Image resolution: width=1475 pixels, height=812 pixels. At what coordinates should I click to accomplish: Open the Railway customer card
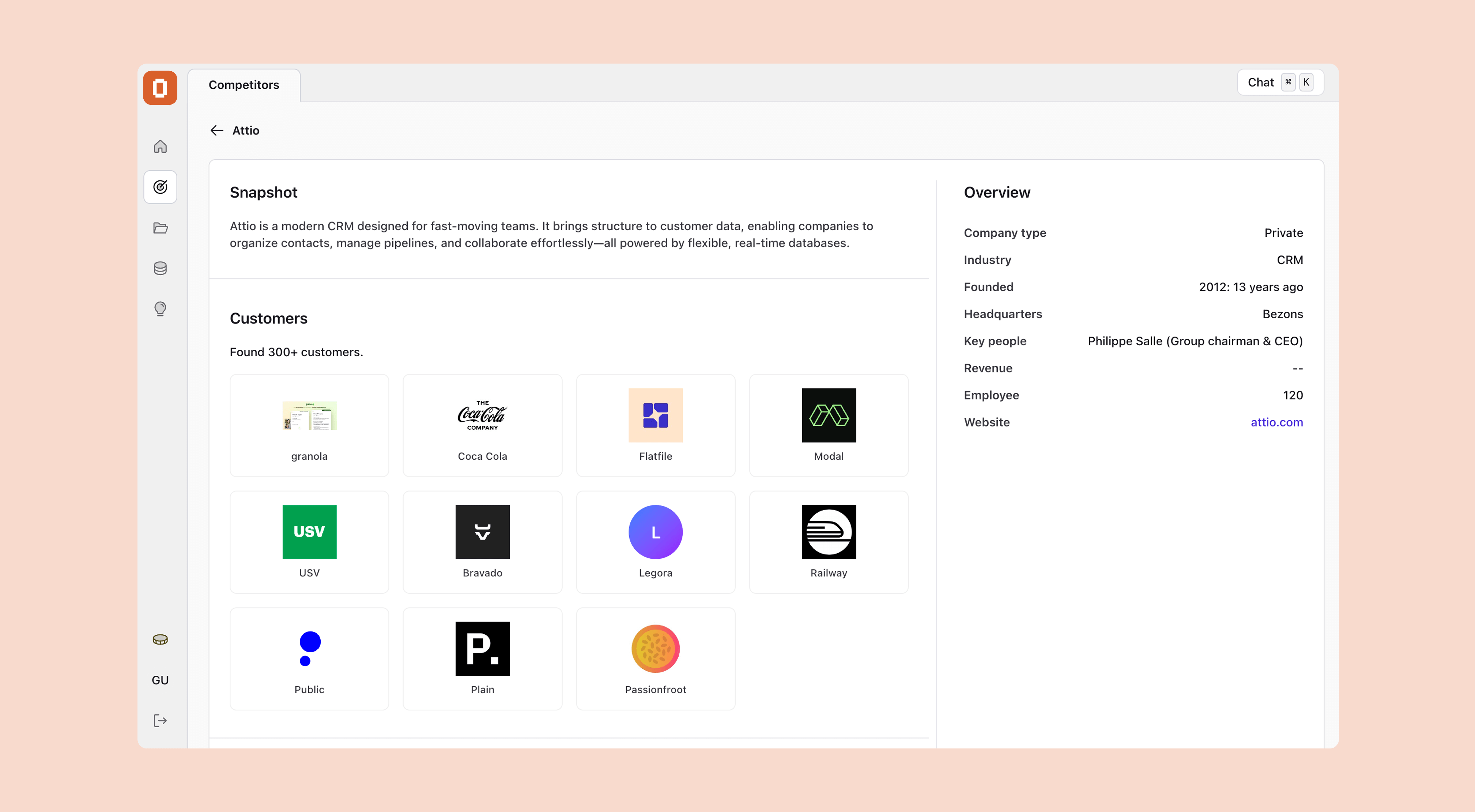click(828, 542)
